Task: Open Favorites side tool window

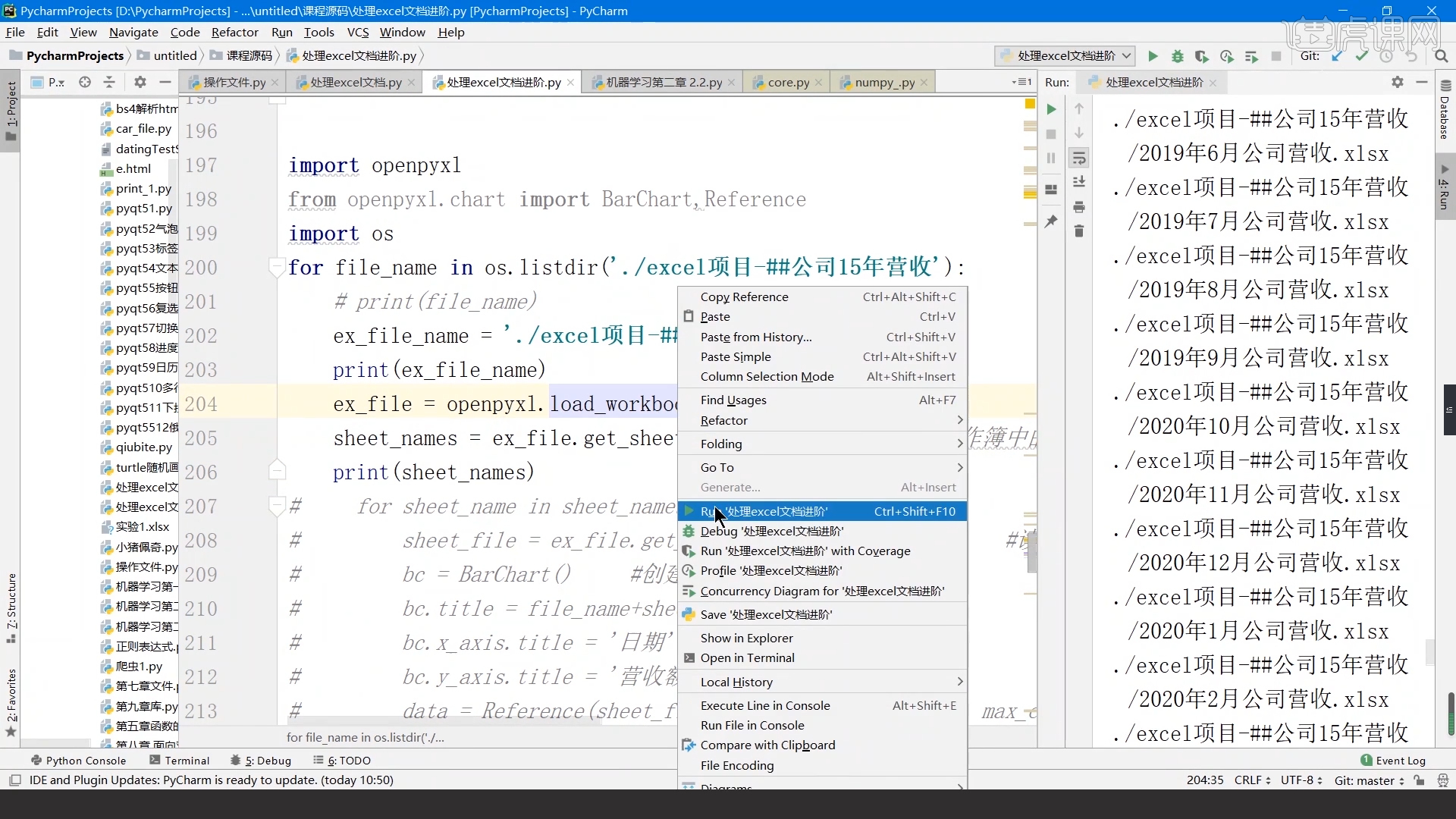Action: pos(11,703)
